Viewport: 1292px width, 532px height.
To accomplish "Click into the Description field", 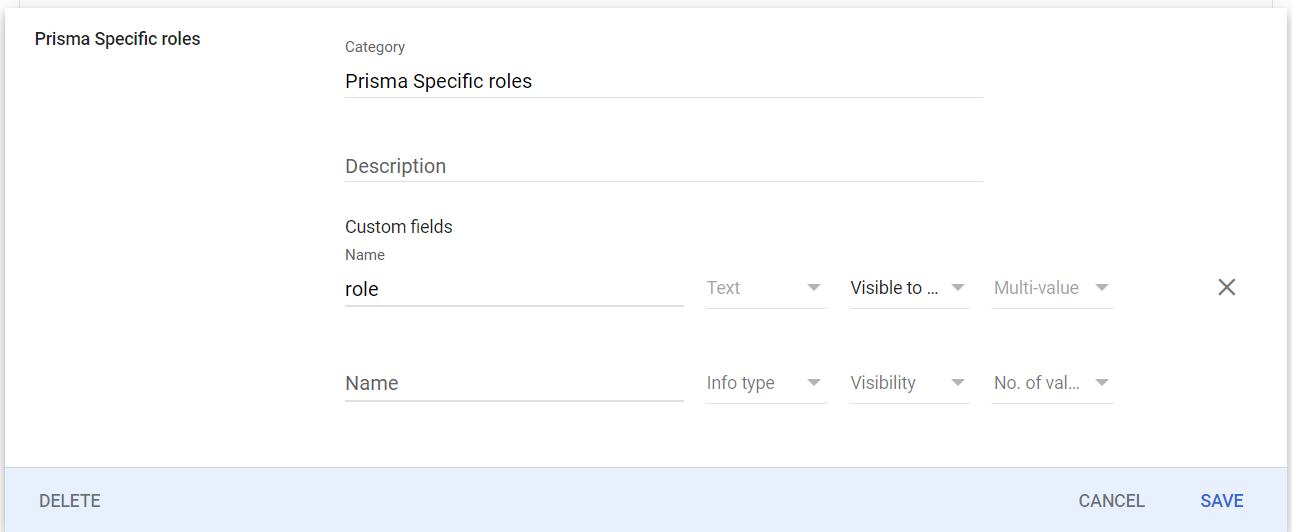I will tap(663, 166).
